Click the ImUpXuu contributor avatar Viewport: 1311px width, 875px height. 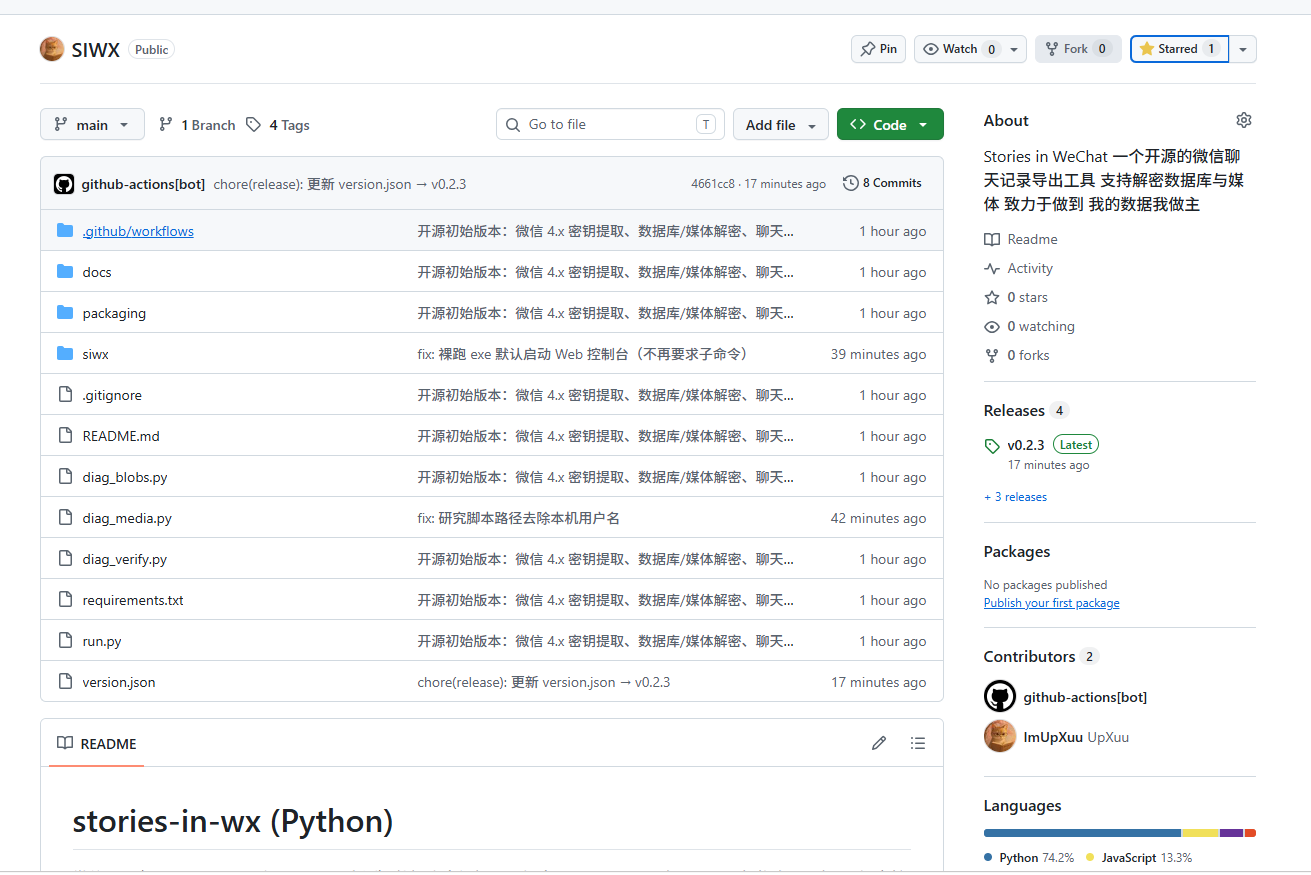click(x=1000, y=737)
